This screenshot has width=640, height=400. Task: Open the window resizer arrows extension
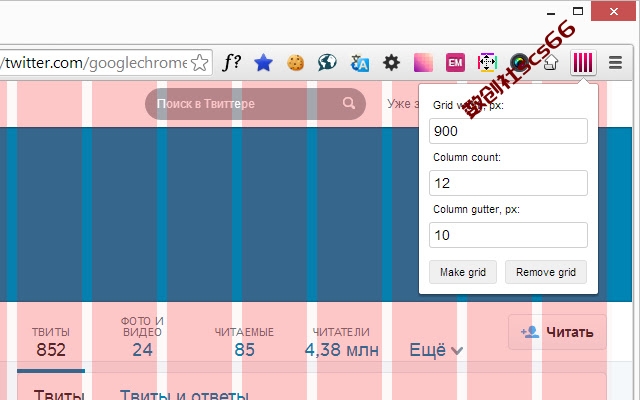point(487,63)
